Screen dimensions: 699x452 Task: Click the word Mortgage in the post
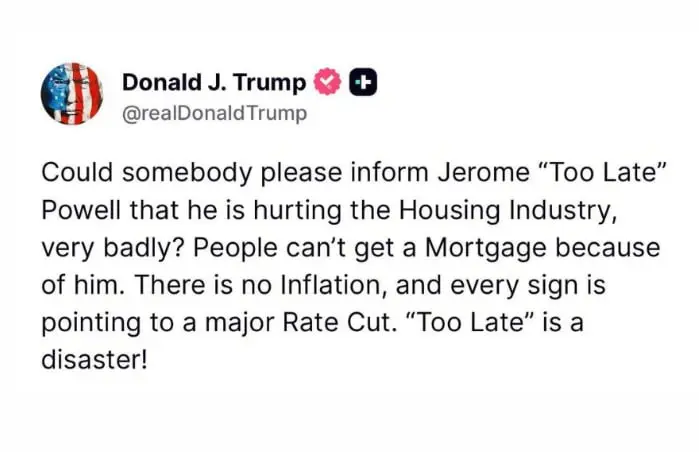coord(485,248)
